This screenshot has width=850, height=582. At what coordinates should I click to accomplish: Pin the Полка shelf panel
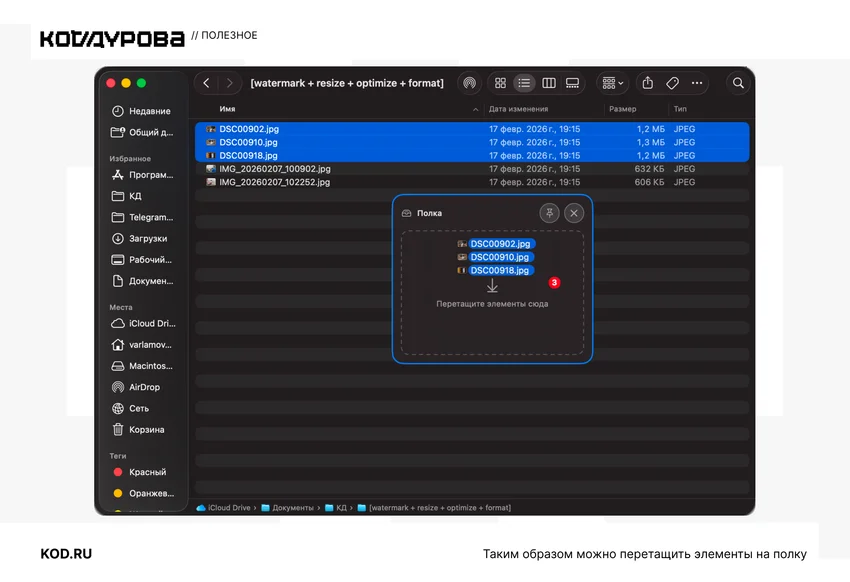coord(549,213)
